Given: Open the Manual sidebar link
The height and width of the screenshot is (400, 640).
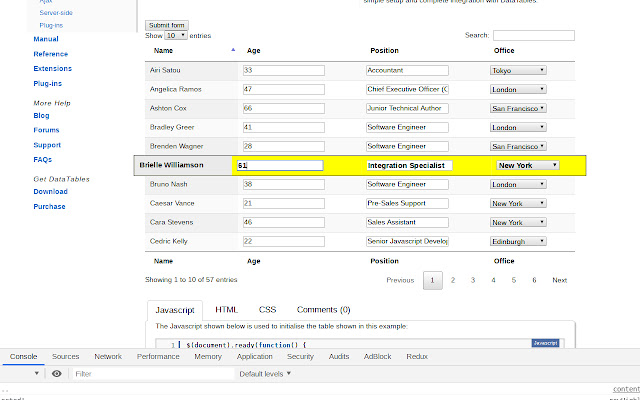Looking at the screenshot, I should [x=46, y=39].
